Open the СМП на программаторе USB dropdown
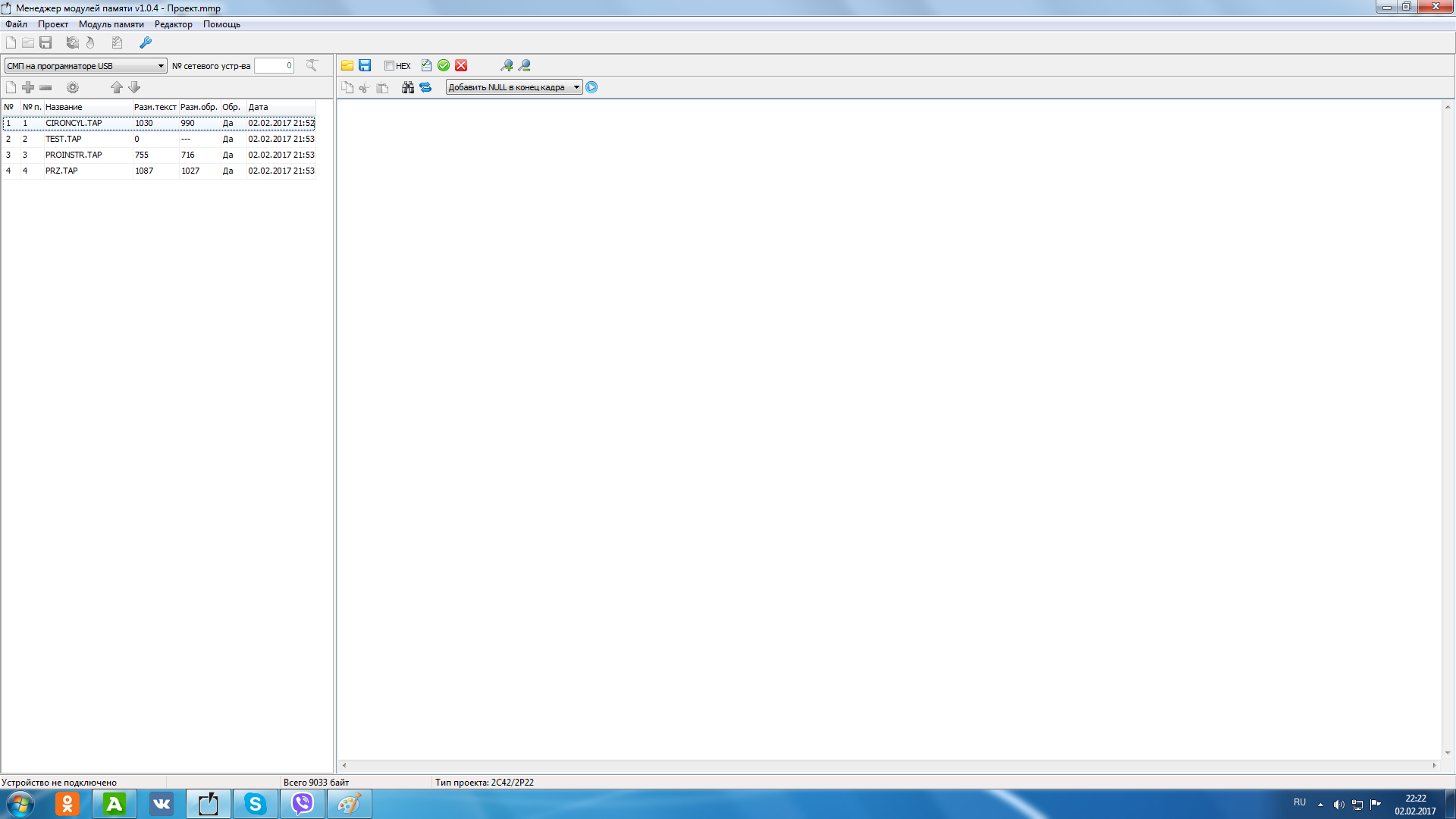The height and width of the screenshot is (819, 1456). 86,66
